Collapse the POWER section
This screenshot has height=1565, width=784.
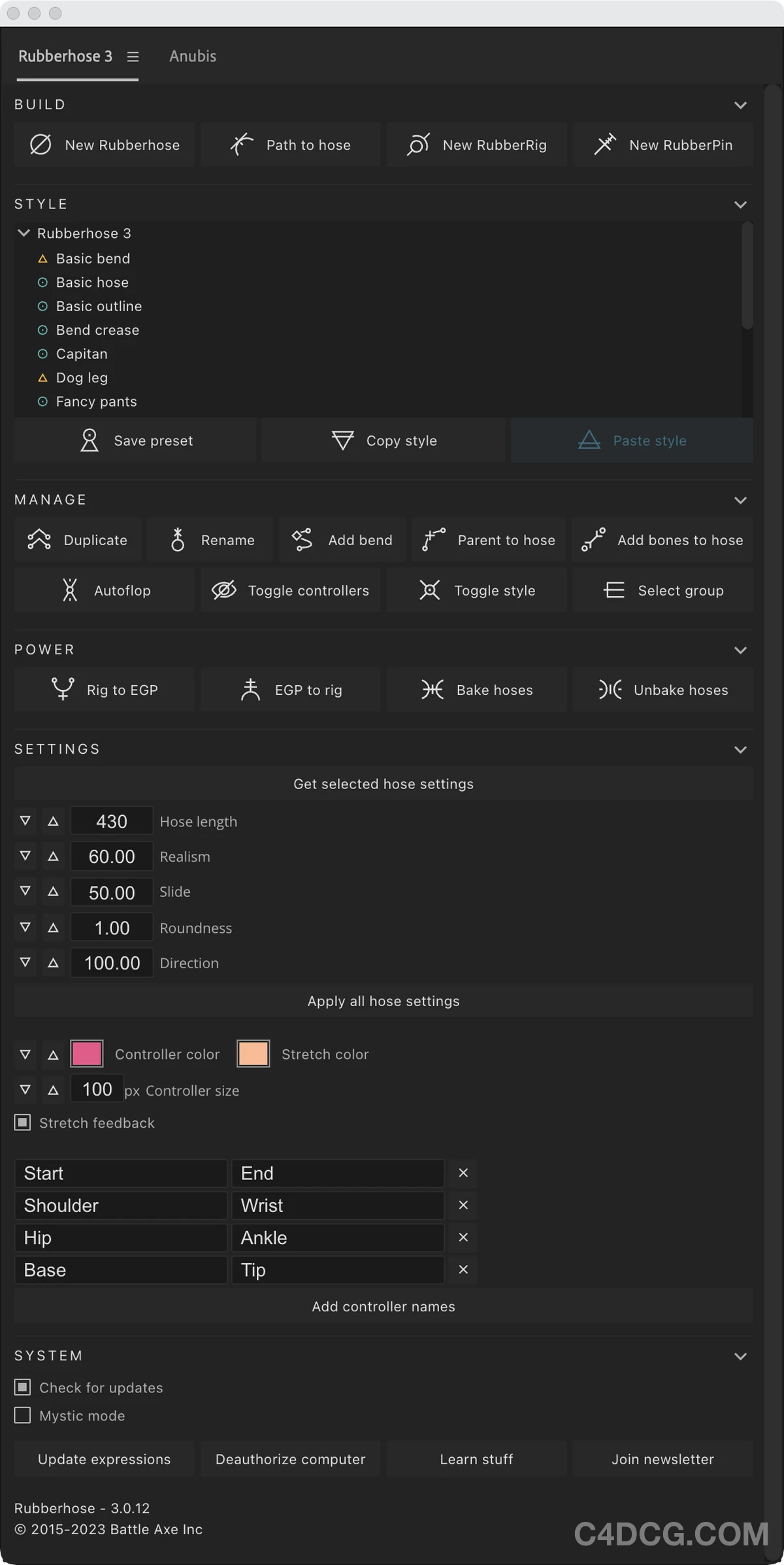point(740,650)
